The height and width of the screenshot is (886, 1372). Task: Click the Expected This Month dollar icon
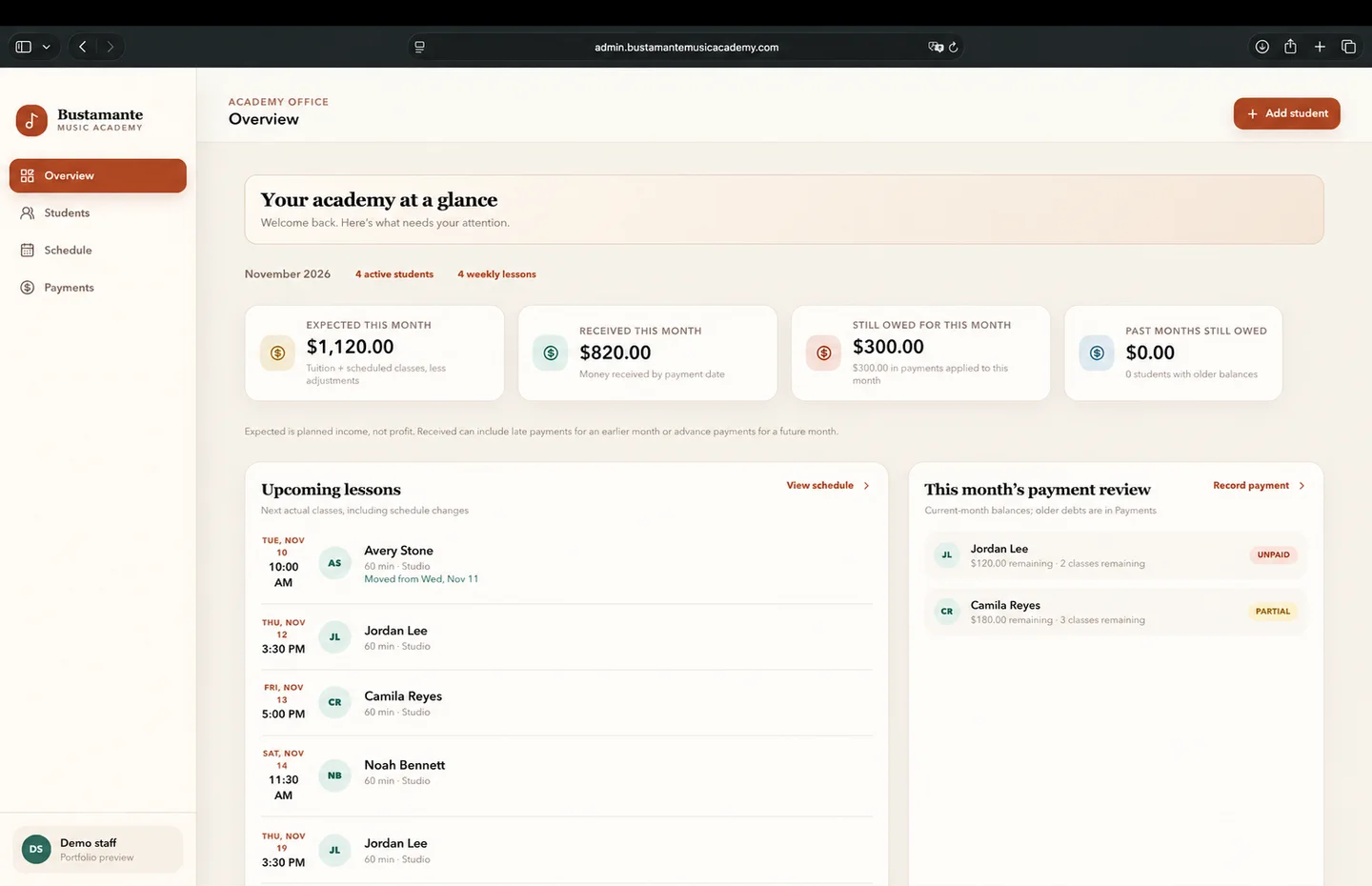pyautogui.click(x=277, y=353)
